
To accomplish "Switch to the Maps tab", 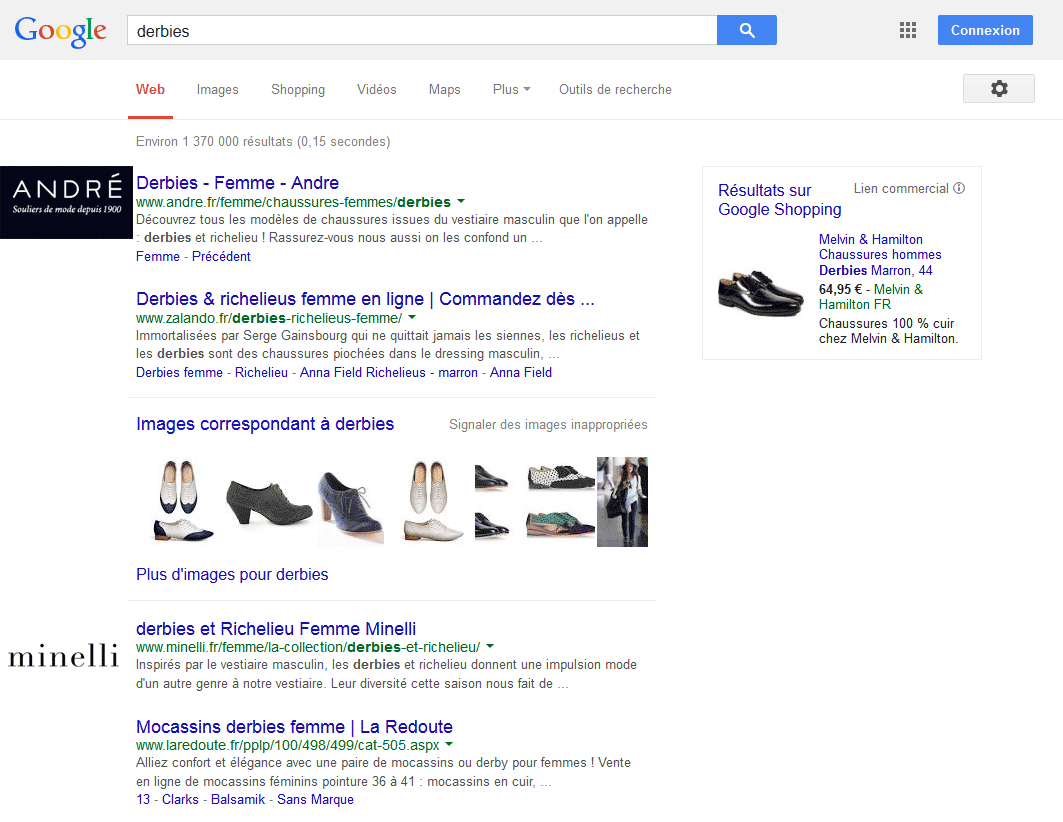I will pyautogui.click(x=445, y=89).
